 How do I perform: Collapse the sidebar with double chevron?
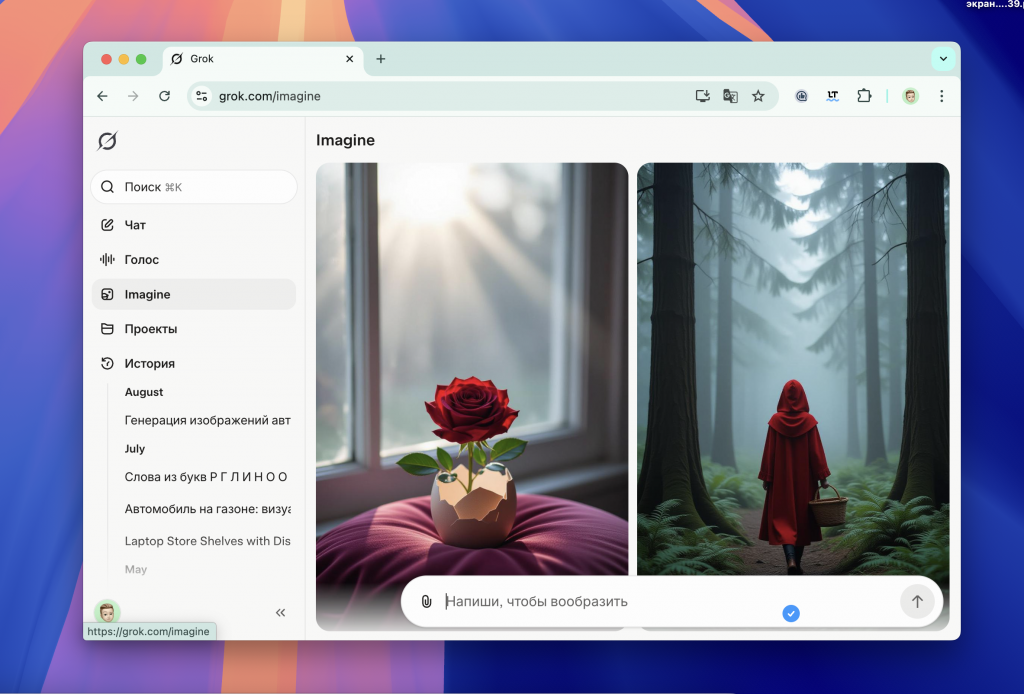[280, 613]
